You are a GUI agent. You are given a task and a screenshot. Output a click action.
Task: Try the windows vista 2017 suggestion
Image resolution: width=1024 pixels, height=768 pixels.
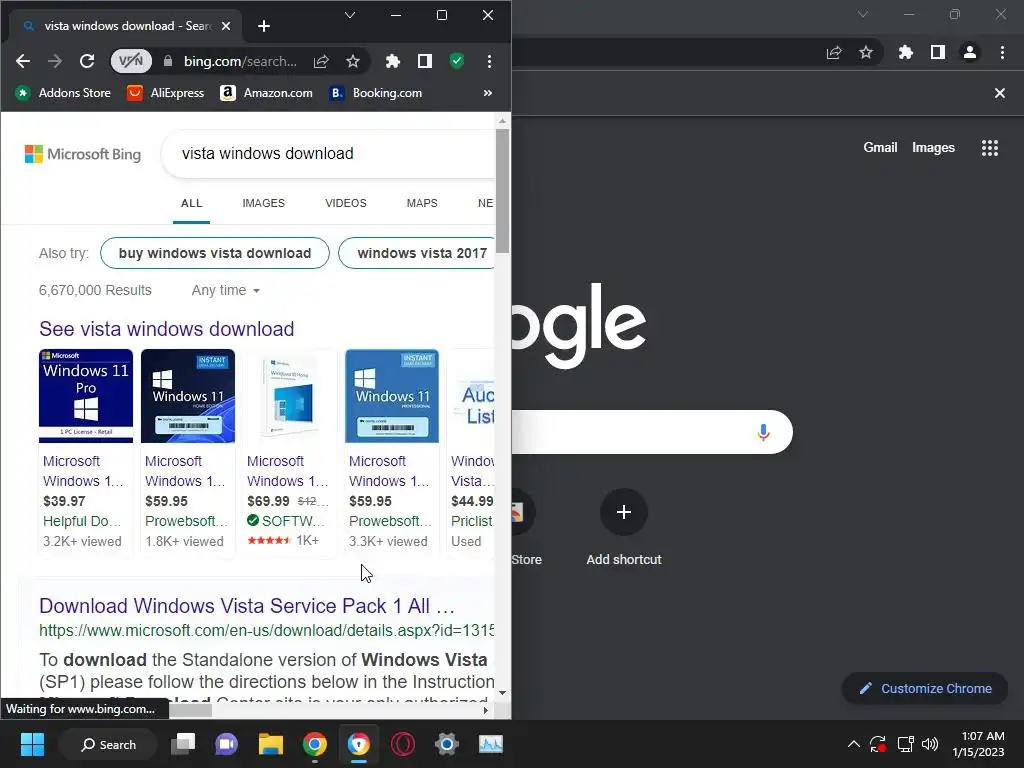click(x=418, y=253)
